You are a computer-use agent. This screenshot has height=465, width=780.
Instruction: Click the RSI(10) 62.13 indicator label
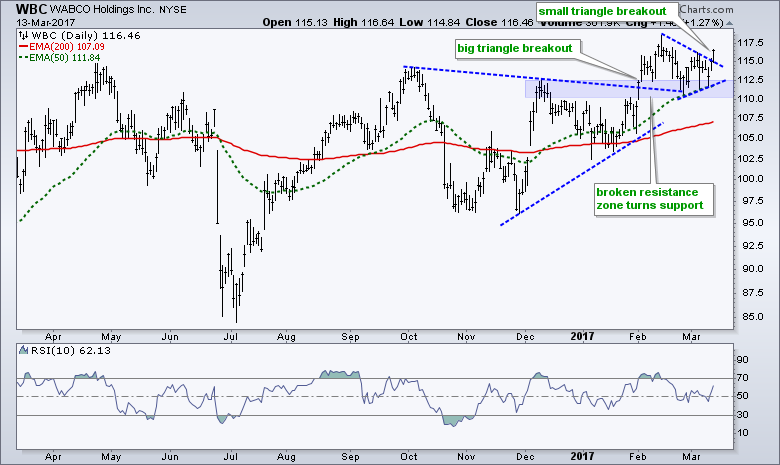click(71, 351)
